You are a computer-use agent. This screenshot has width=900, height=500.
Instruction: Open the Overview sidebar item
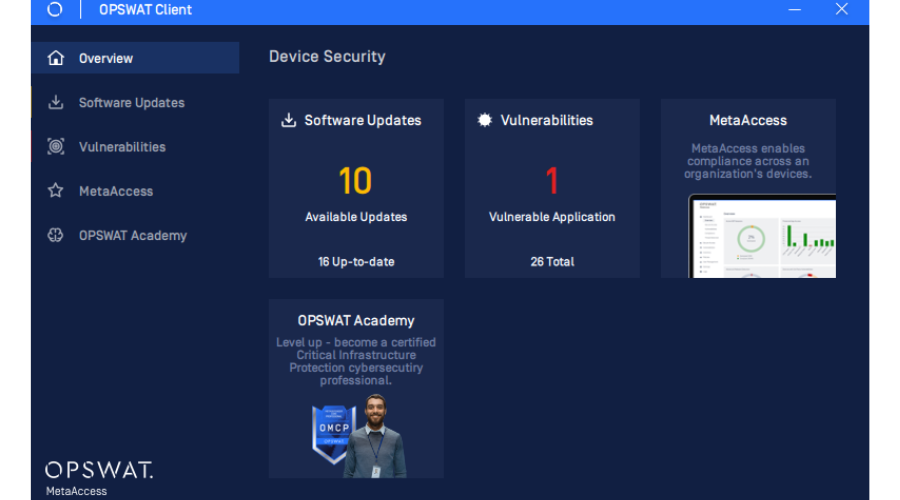135,58
